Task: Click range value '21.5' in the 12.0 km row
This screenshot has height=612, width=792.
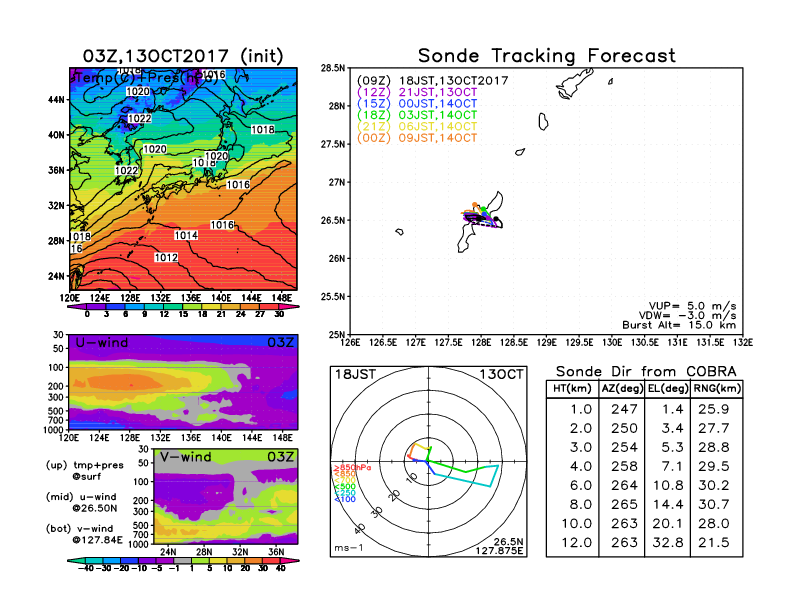Action: (714, 543)
